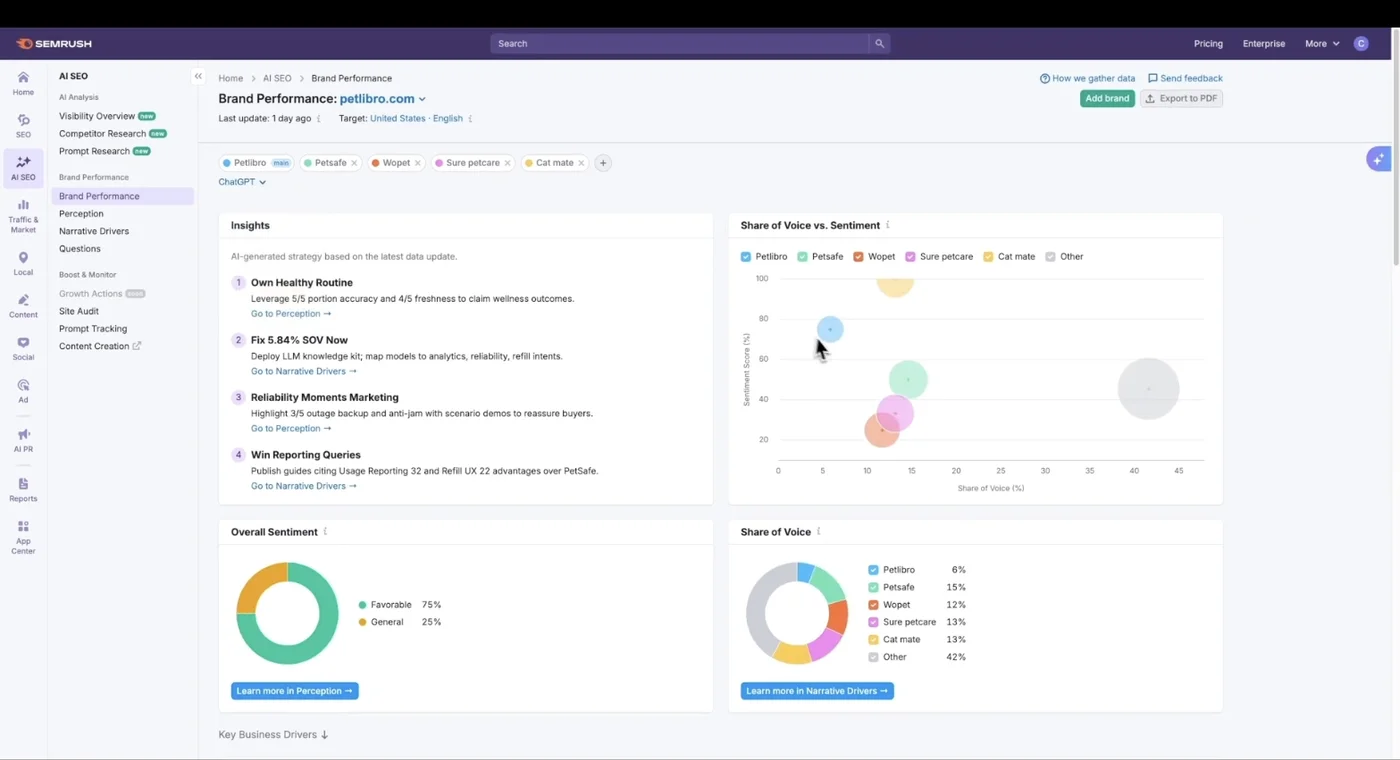Uncheck Sure petcare in bubble chart legend
This screenshot has width=1400, height=760.
click(910, 257)
